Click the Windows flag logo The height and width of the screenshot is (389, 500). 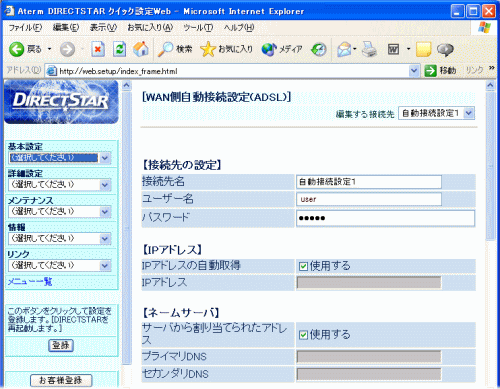coord(484,28)
